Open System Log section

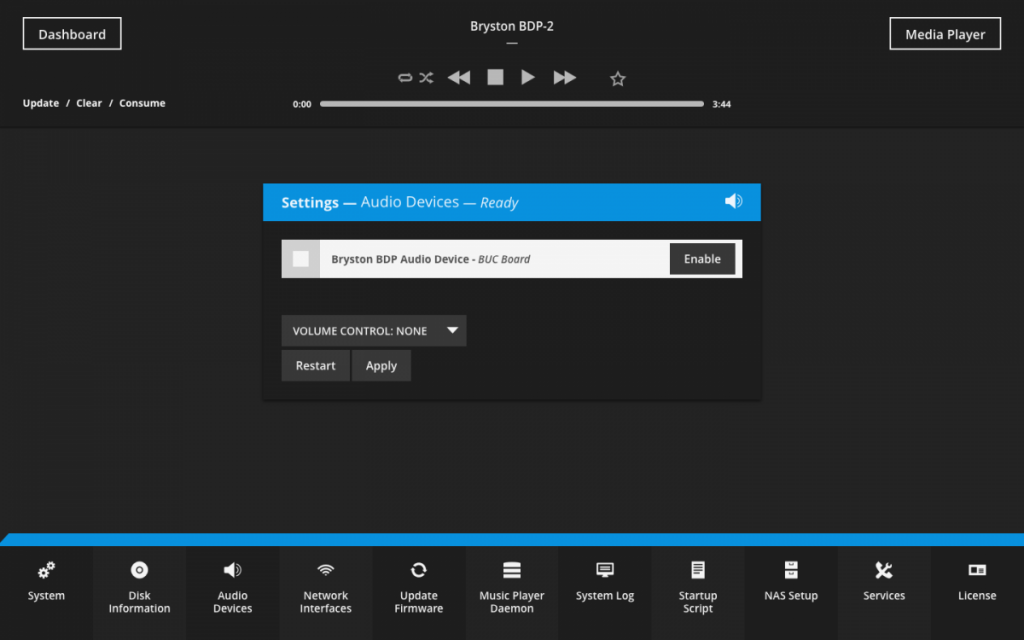click(x=605, y=593)
